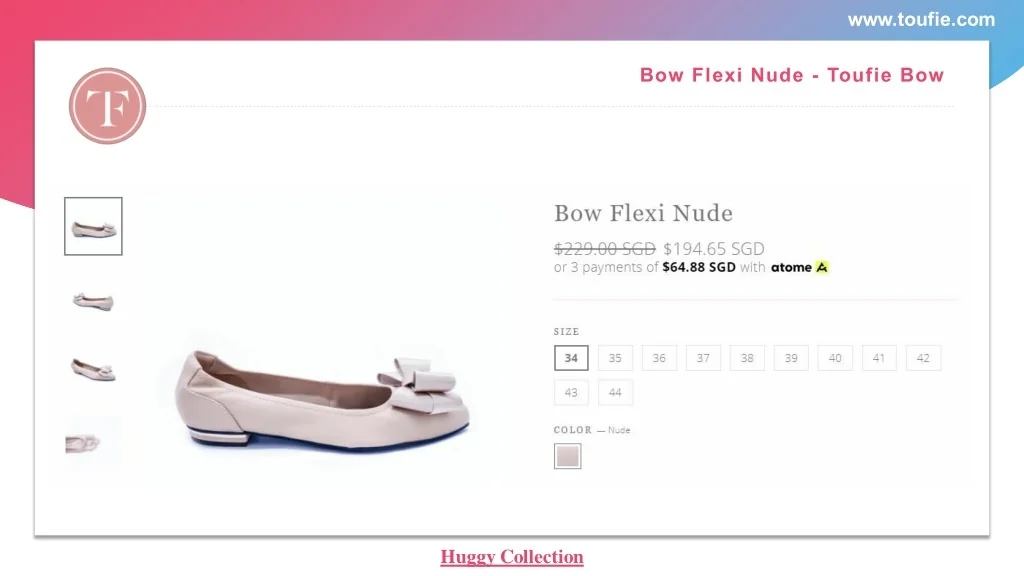Open the Huggy Collection link
This screenshot has height=576, width=1024.
(512, 557)
